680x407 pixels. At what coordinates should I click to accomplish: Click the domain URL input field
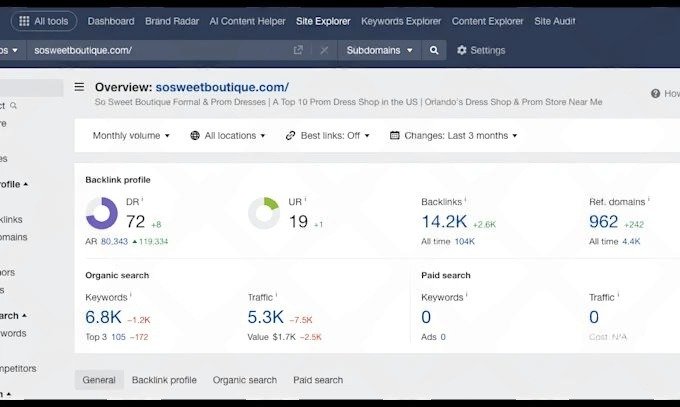(150, 50)
